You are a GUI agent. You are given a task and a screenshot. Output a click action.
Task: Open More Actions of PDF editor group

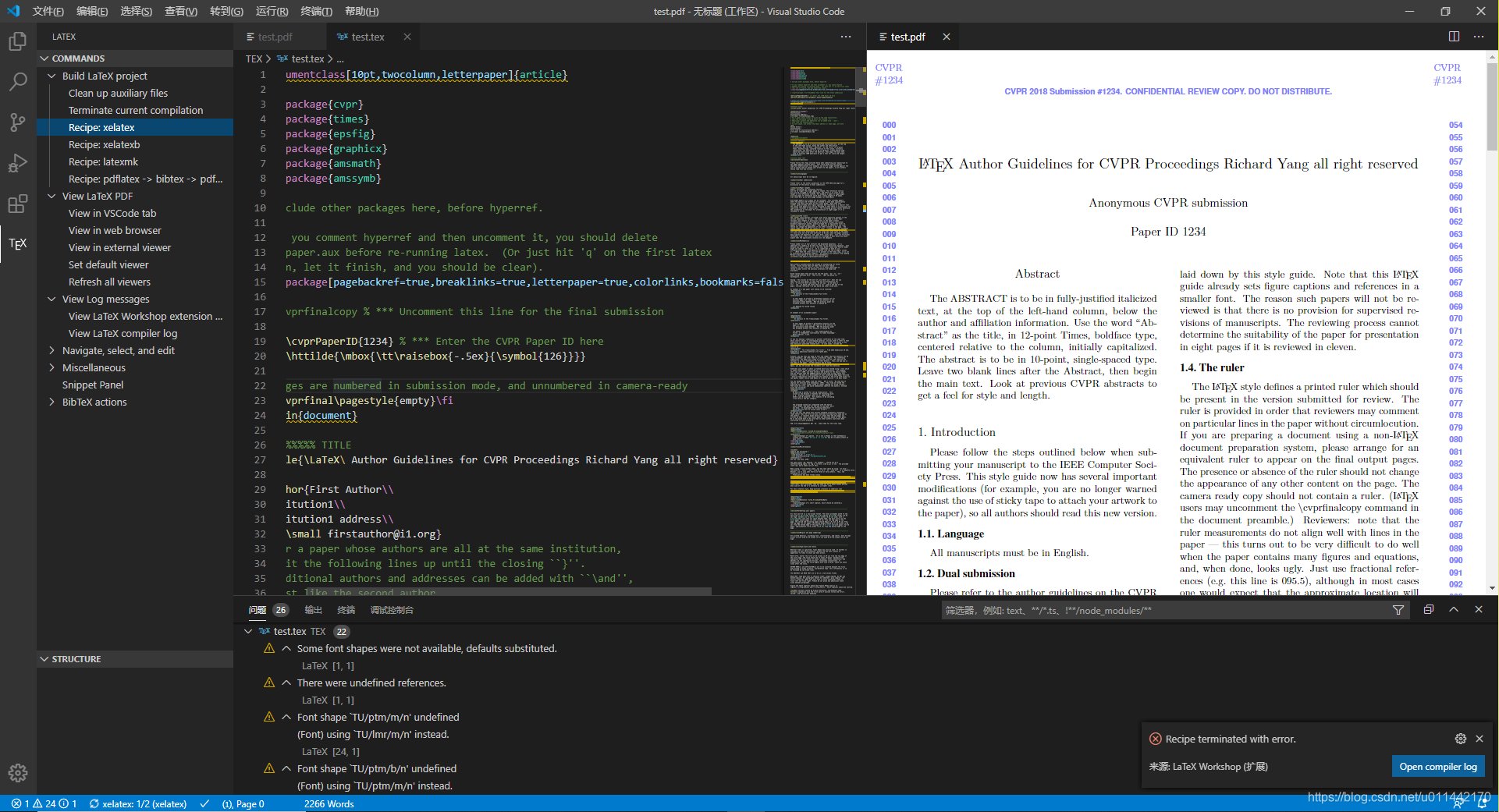[x=1479, y=37]
